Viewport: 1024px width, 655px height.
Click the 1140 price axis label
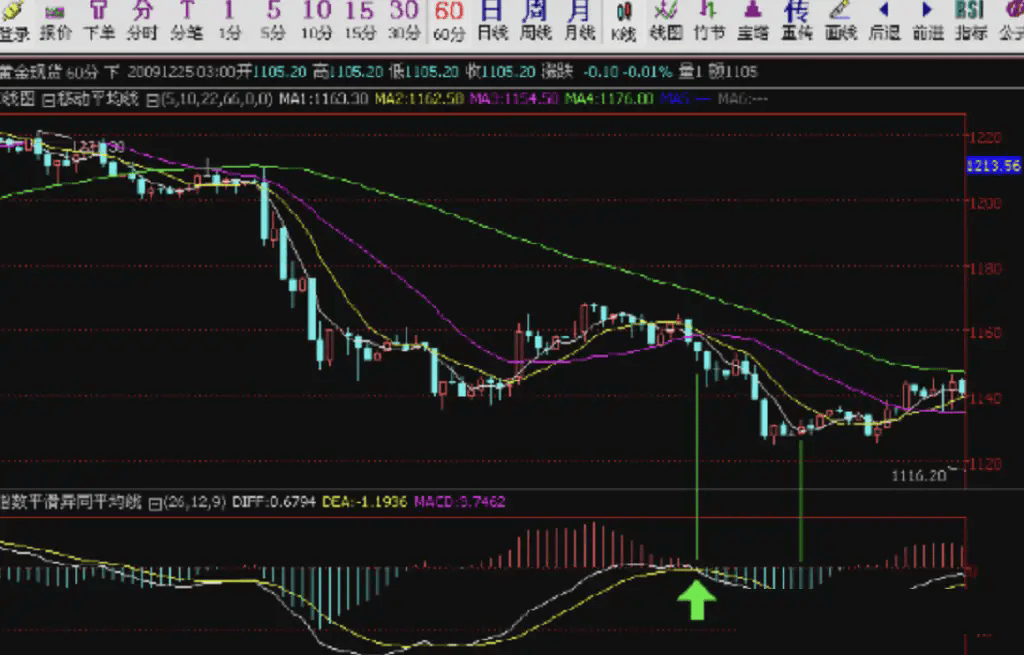pos(985,398)
